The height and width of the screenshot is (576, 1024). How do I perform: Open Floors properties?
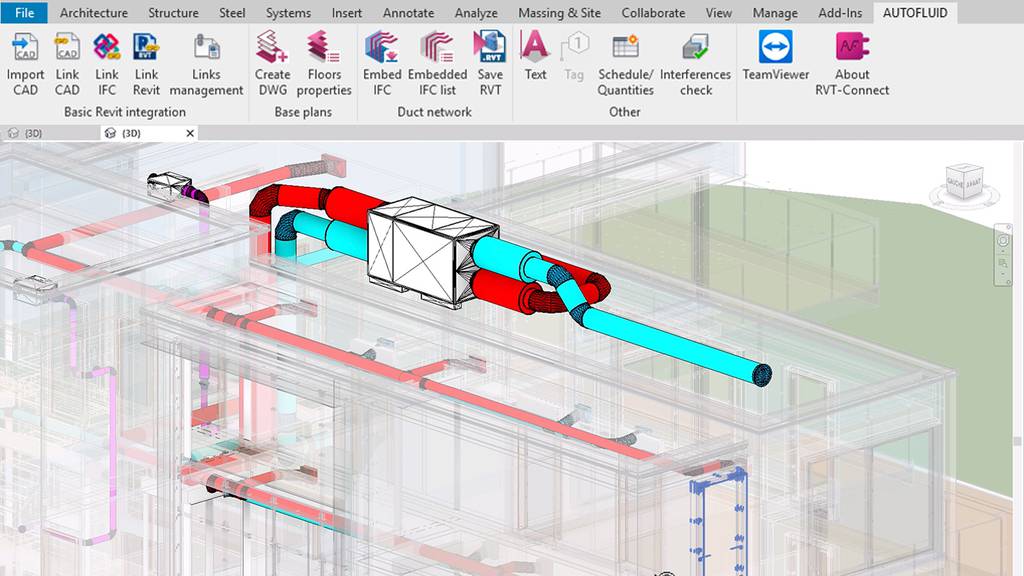(x=324, y=64)
